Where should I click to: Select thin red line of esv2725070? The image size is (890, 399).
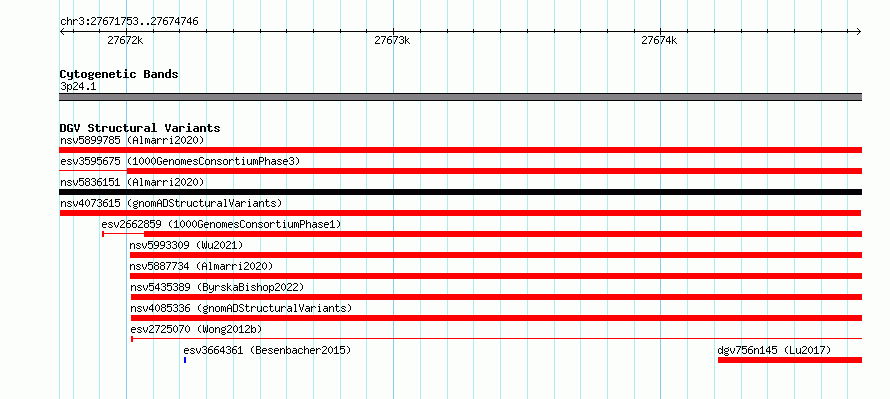point(497,339)
